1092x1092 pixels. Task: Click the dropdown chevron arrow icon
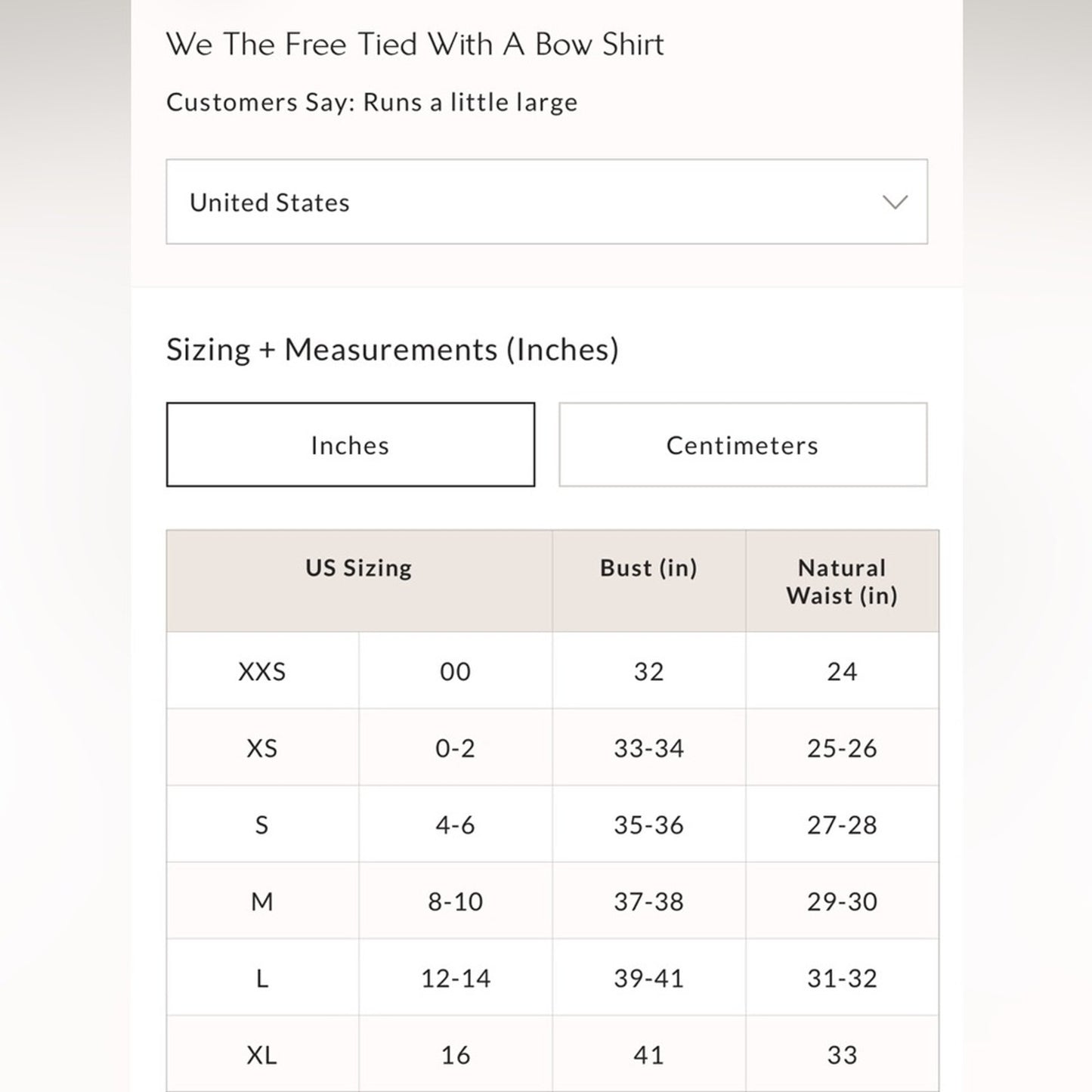click(x=895, y=202)
